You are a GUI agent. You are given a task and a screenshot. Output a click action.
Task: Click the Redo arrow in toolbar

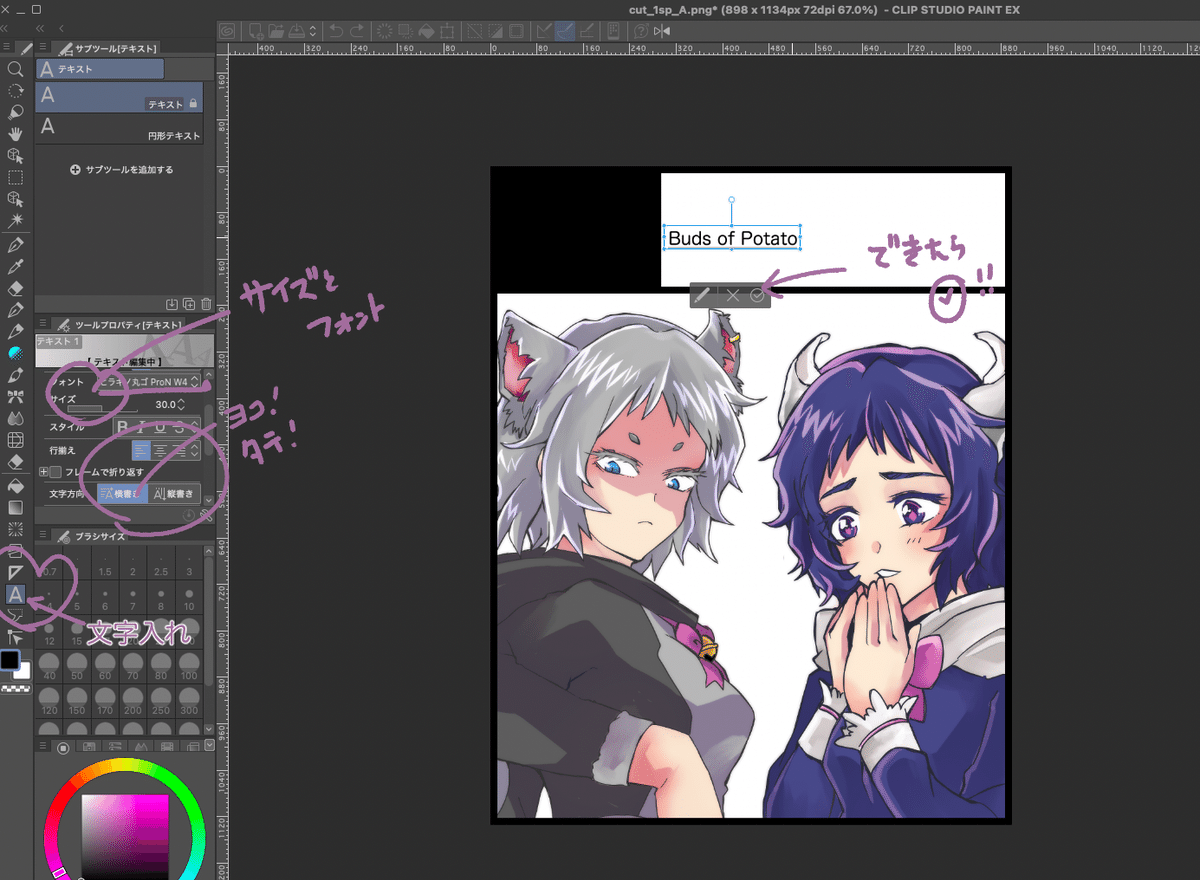coord(357,31)
